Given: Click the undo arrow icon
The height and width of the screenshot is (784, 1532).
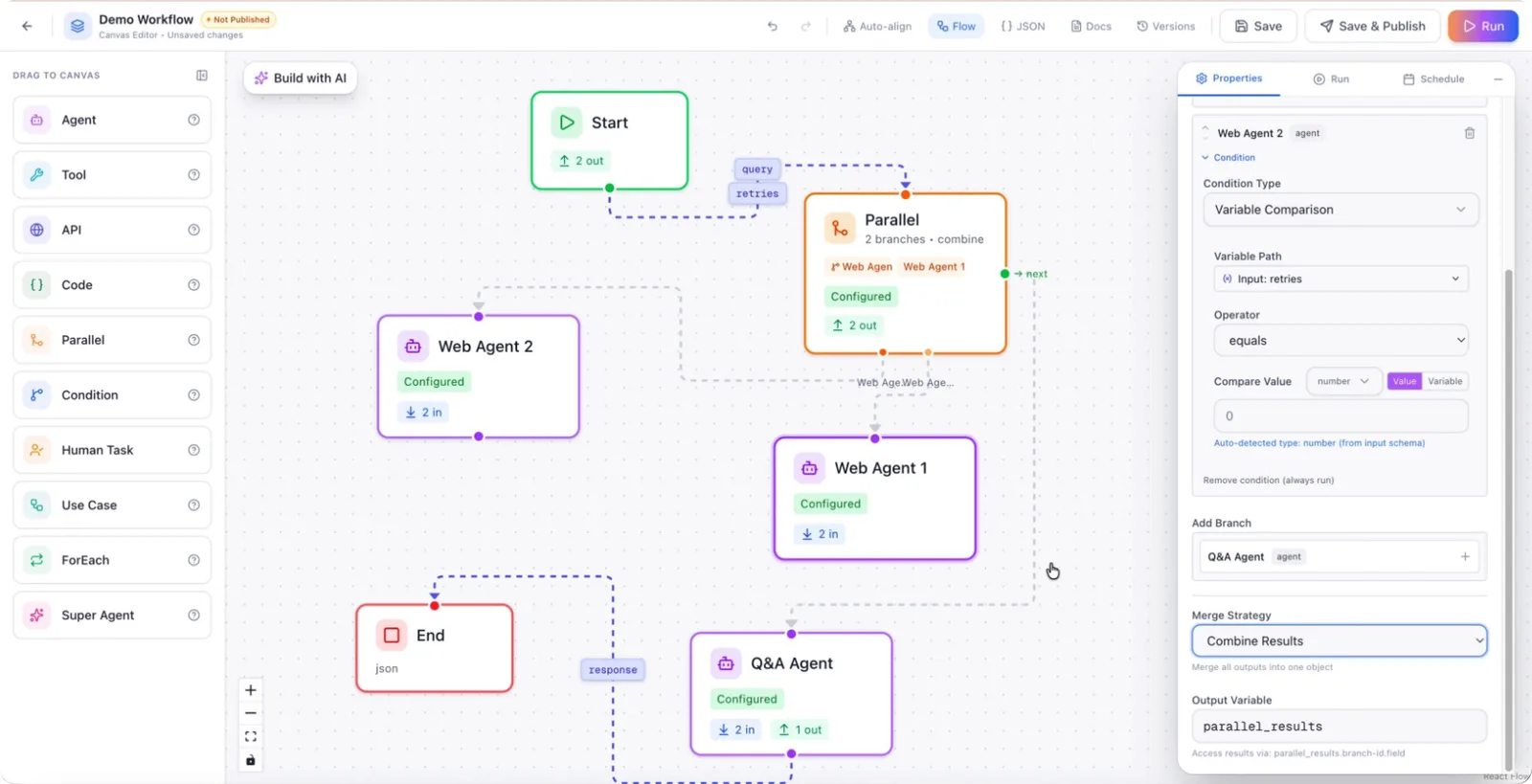Looking at the screenshot, I should tap(773, 26).
